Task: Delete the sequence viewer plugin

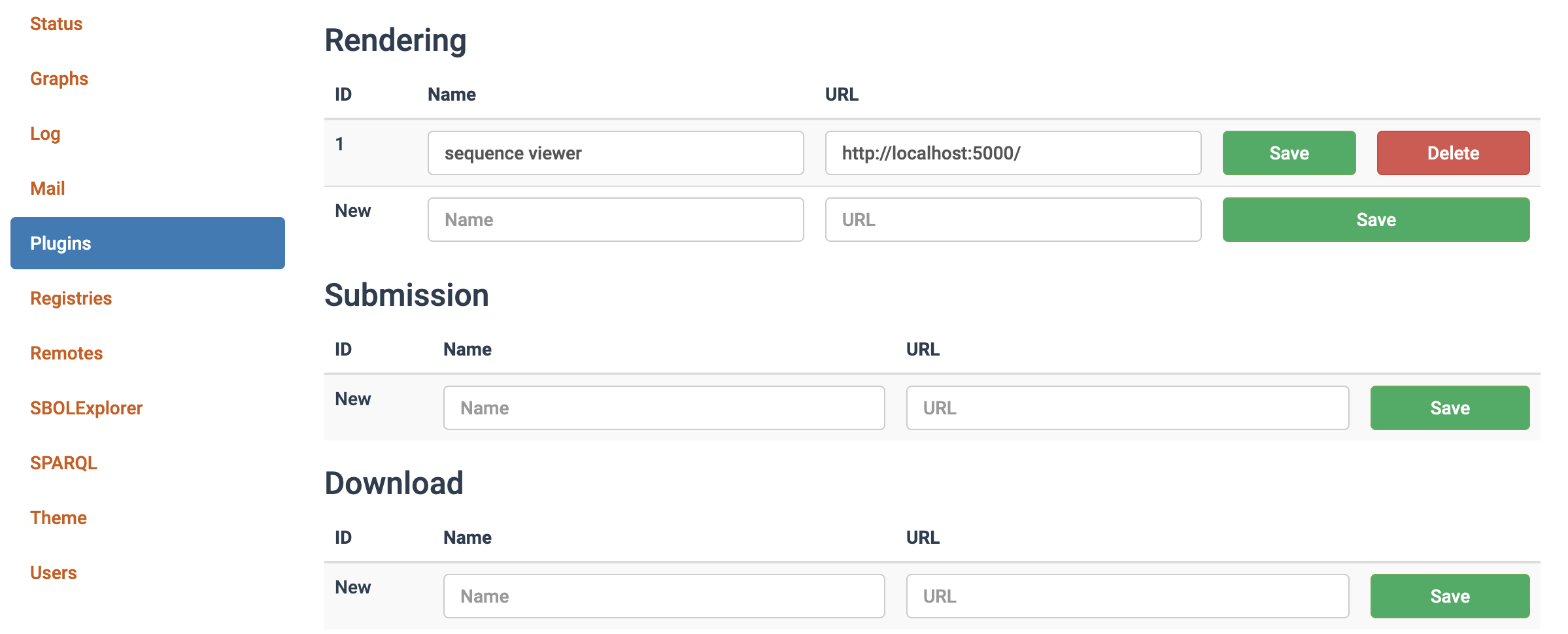Action: 1454,153
